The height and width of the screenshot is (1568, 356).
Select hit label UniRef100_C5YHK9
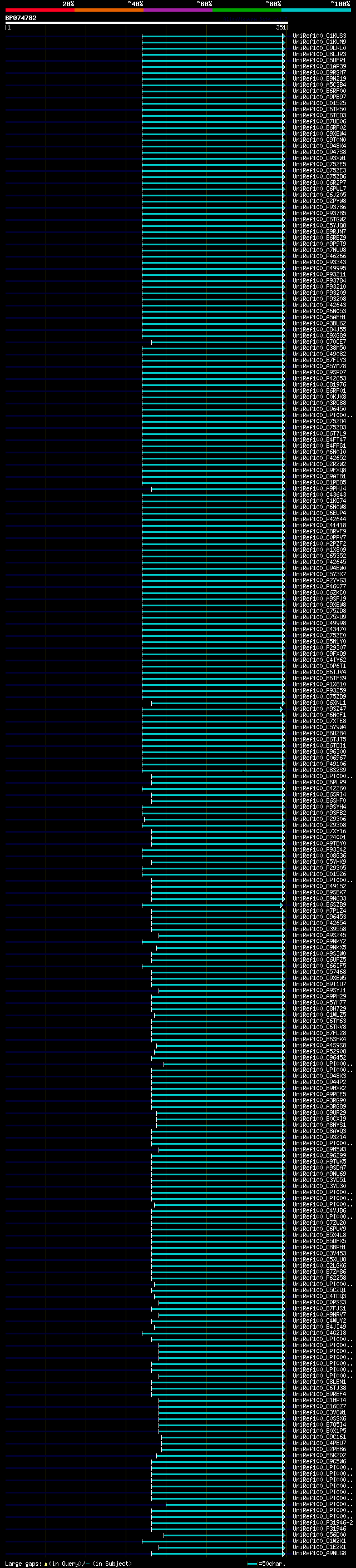pyautogui.click(x=319, y=862)
